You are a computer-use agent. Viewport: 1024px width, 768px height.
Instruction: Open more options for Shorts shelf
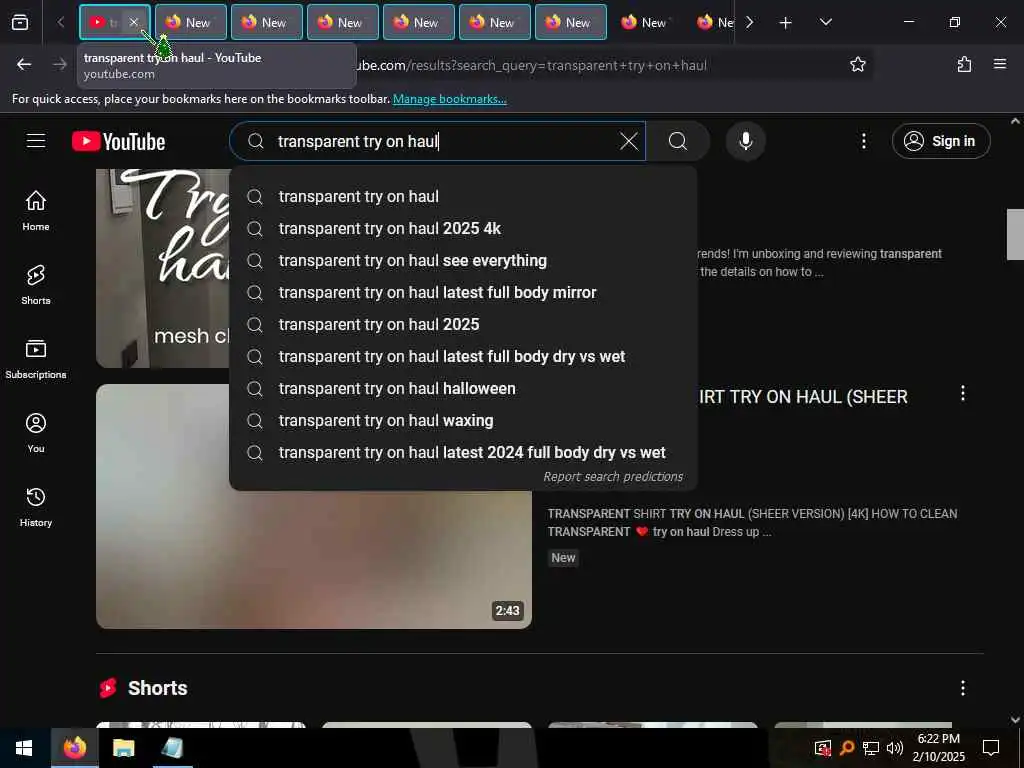963,688
